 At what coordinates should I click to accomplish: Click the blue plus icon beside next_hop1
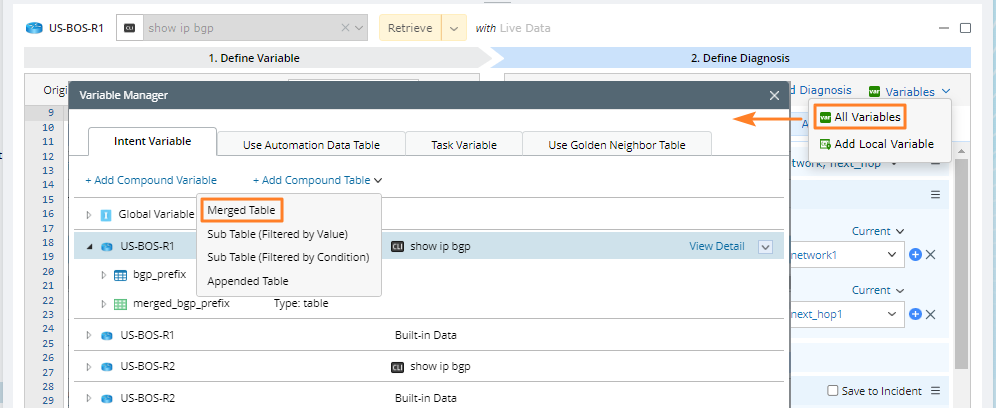pos(915,315)
